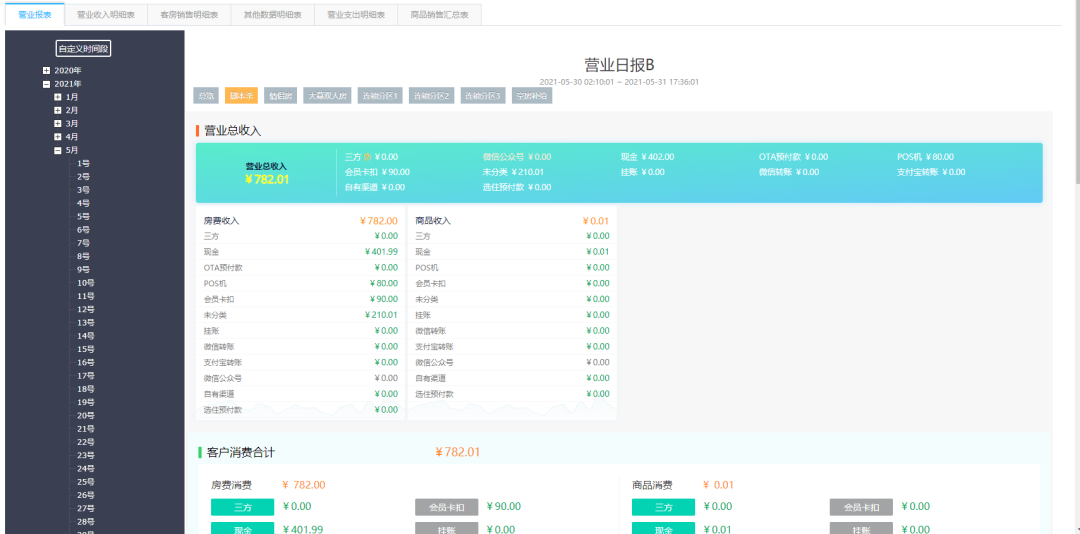
Task: Select the 总览 filter button
Action: (x=206, y=96)
